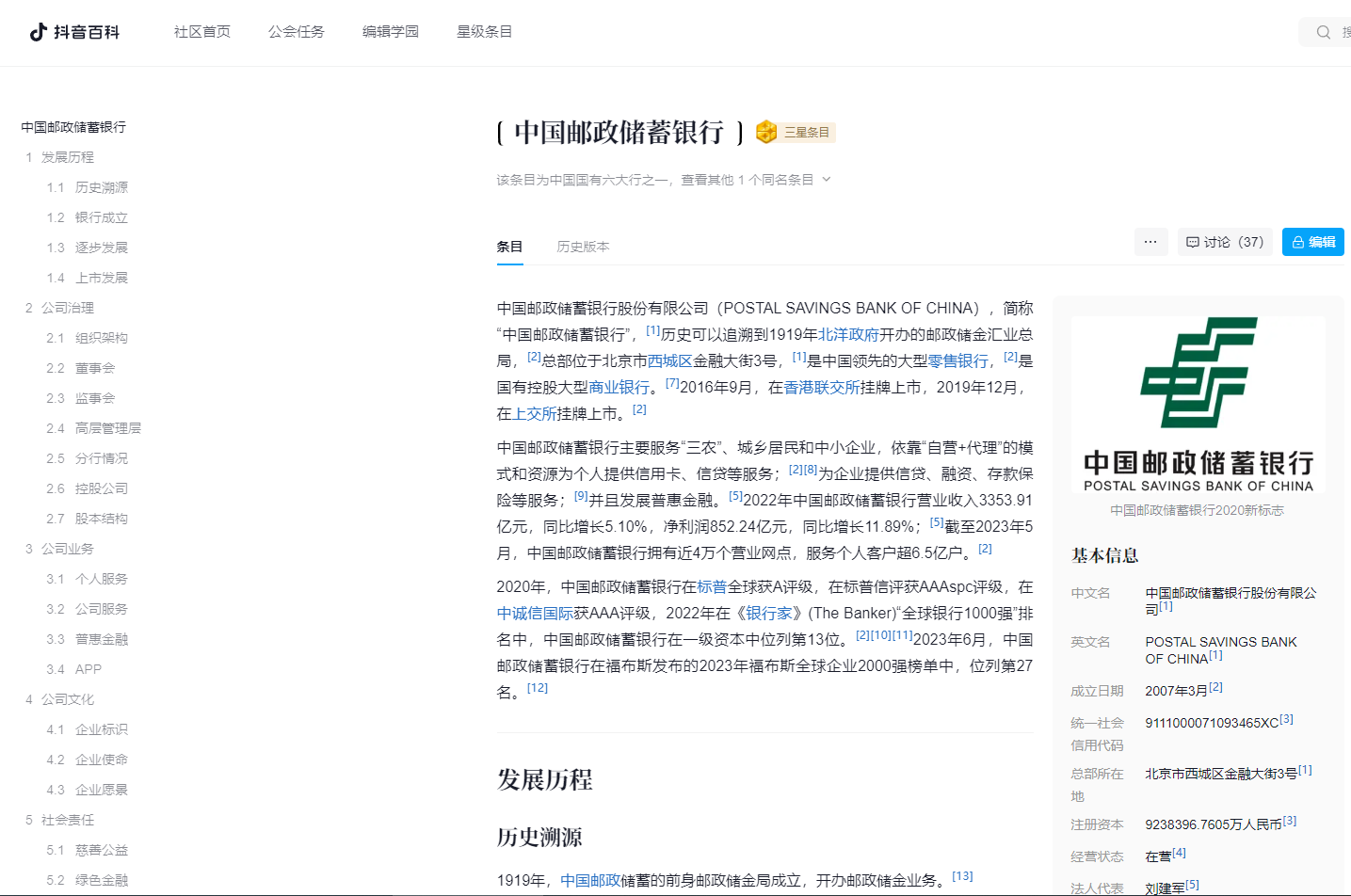Image resolution: width=1351 pixels, height=896 pixels.
Task: Jump to 公司业务 in the outline
Action: [x=68, y=549]
